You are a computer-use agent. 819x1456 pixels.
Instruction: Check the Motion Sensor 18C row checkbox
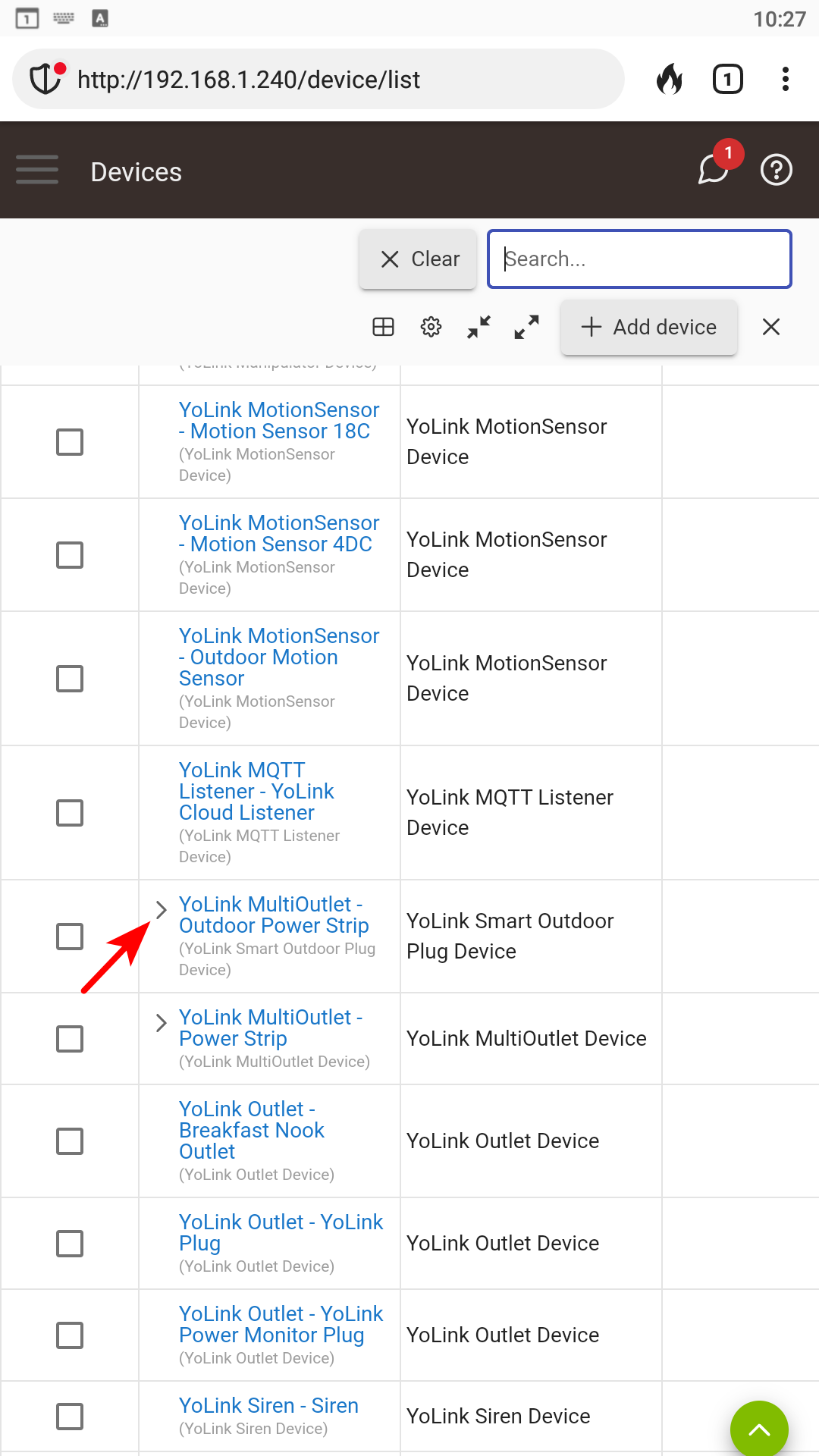(x=70, y=442)
